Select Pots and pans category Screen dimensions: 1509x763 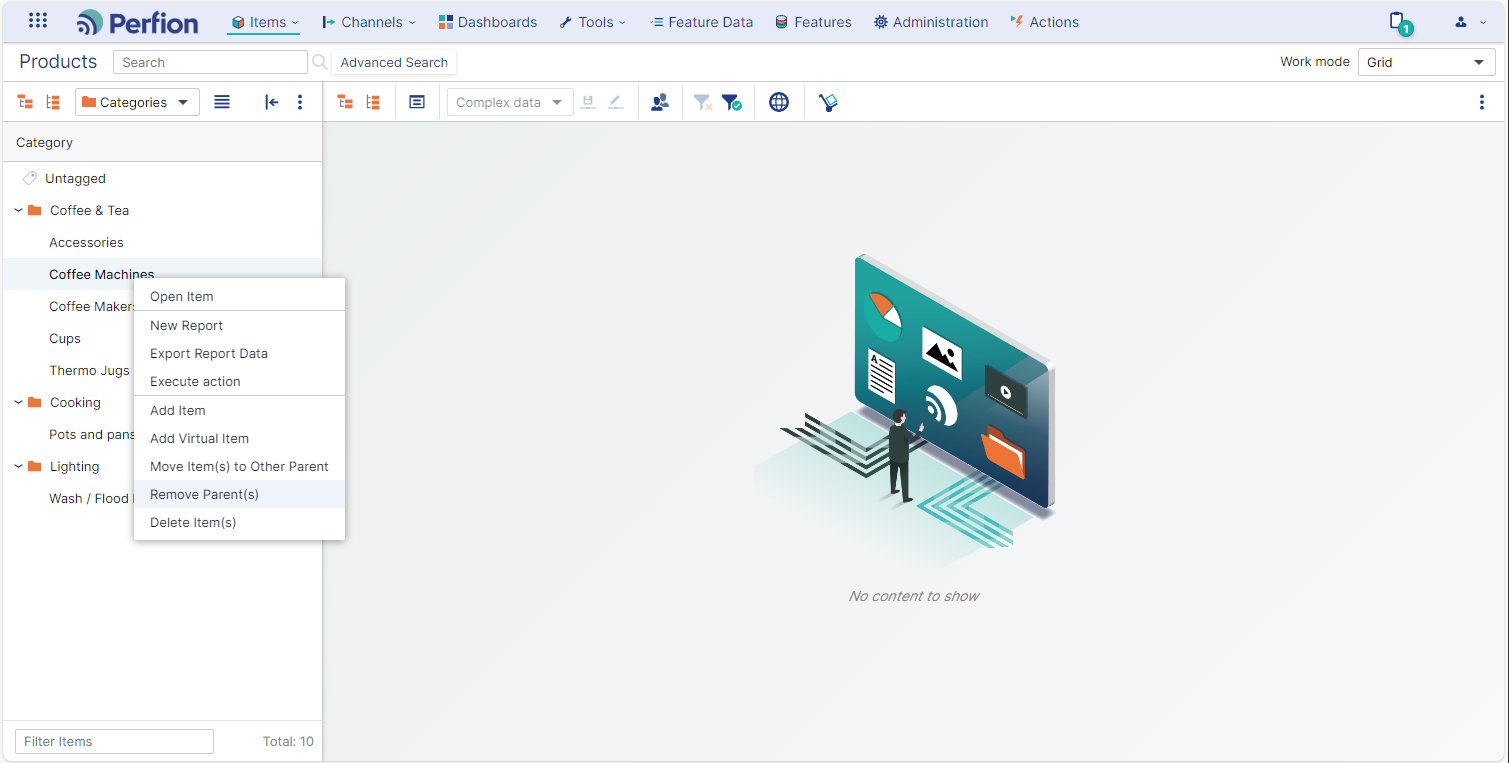91,434
